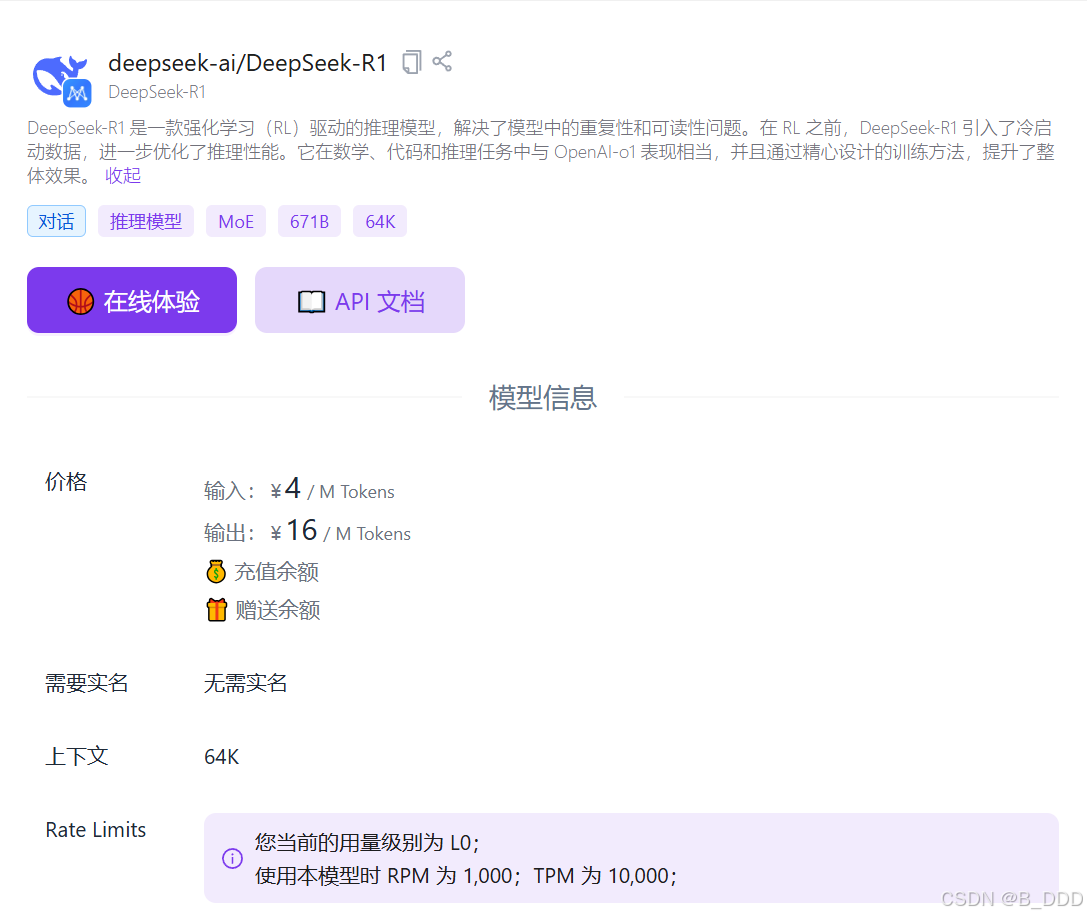This screenshot has height=916, width=1087.
Task: Open the 在线体验 online trial button
Action: click(132, 300)
